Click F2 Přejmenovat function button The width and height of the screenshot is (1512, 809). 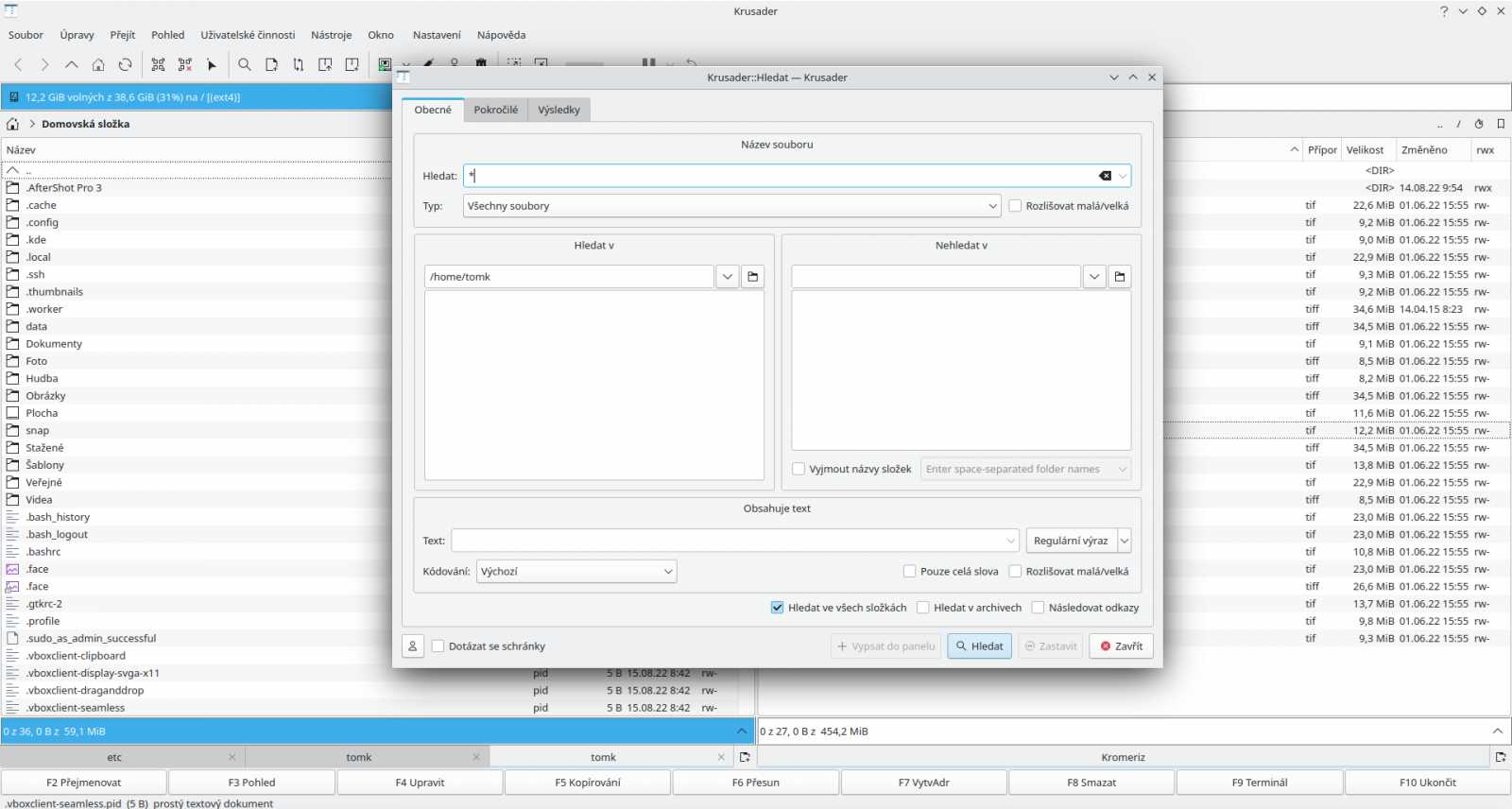[84, 783]
